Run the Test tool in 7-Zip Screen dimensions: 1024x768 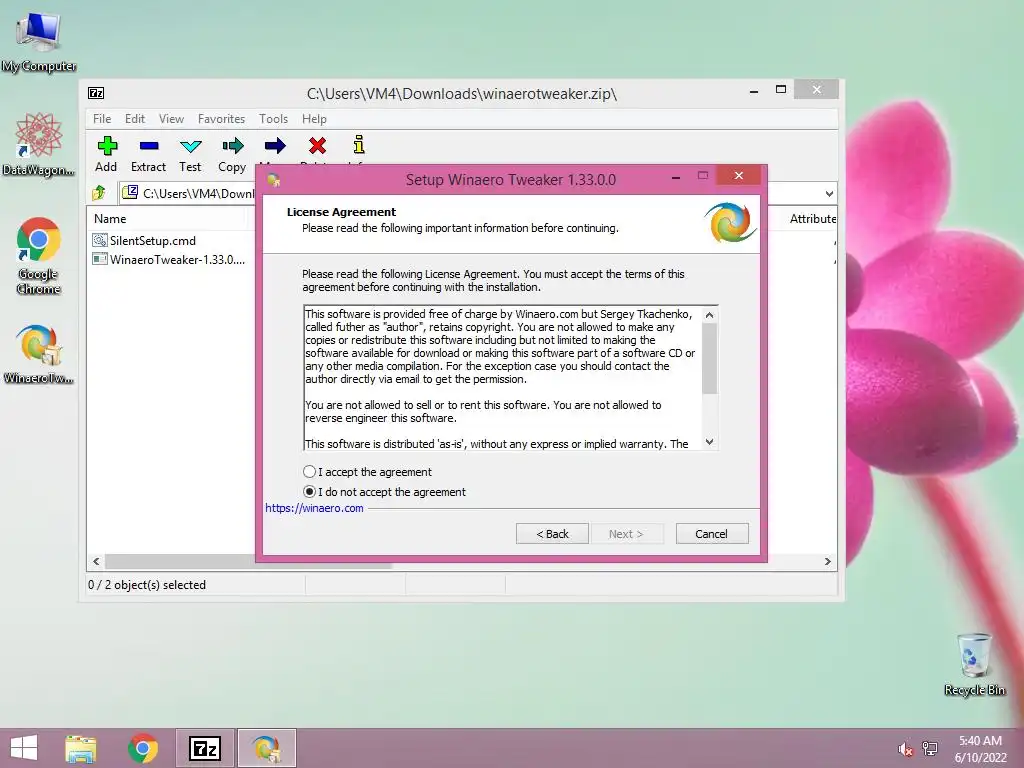(x=190, y=154)
